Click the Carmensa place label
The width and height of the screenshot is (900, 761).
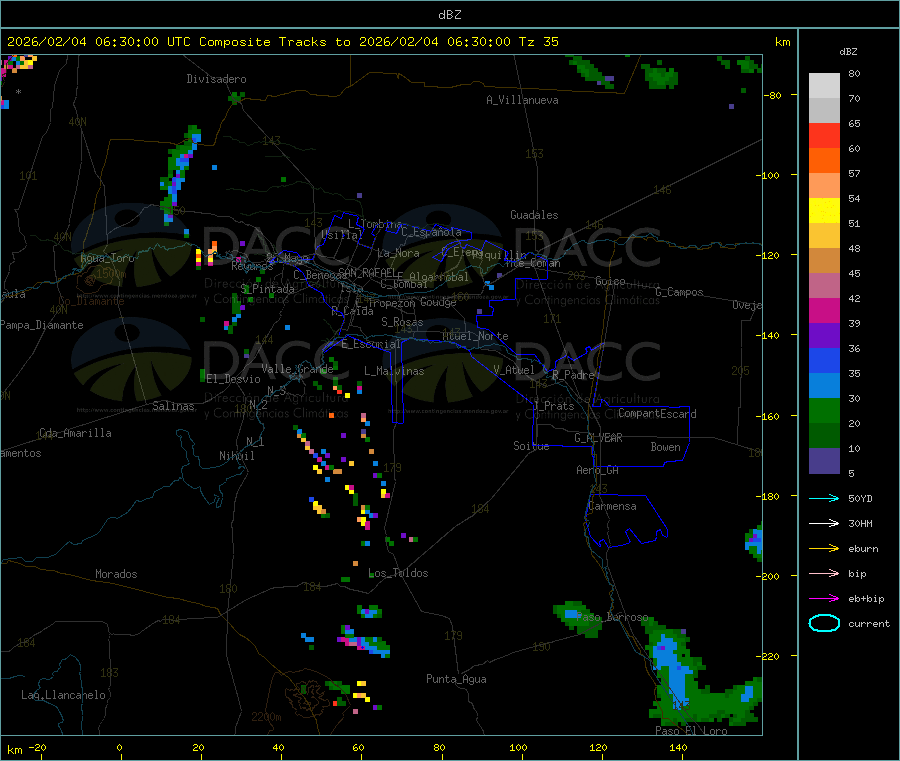click(x=612, y=506)
